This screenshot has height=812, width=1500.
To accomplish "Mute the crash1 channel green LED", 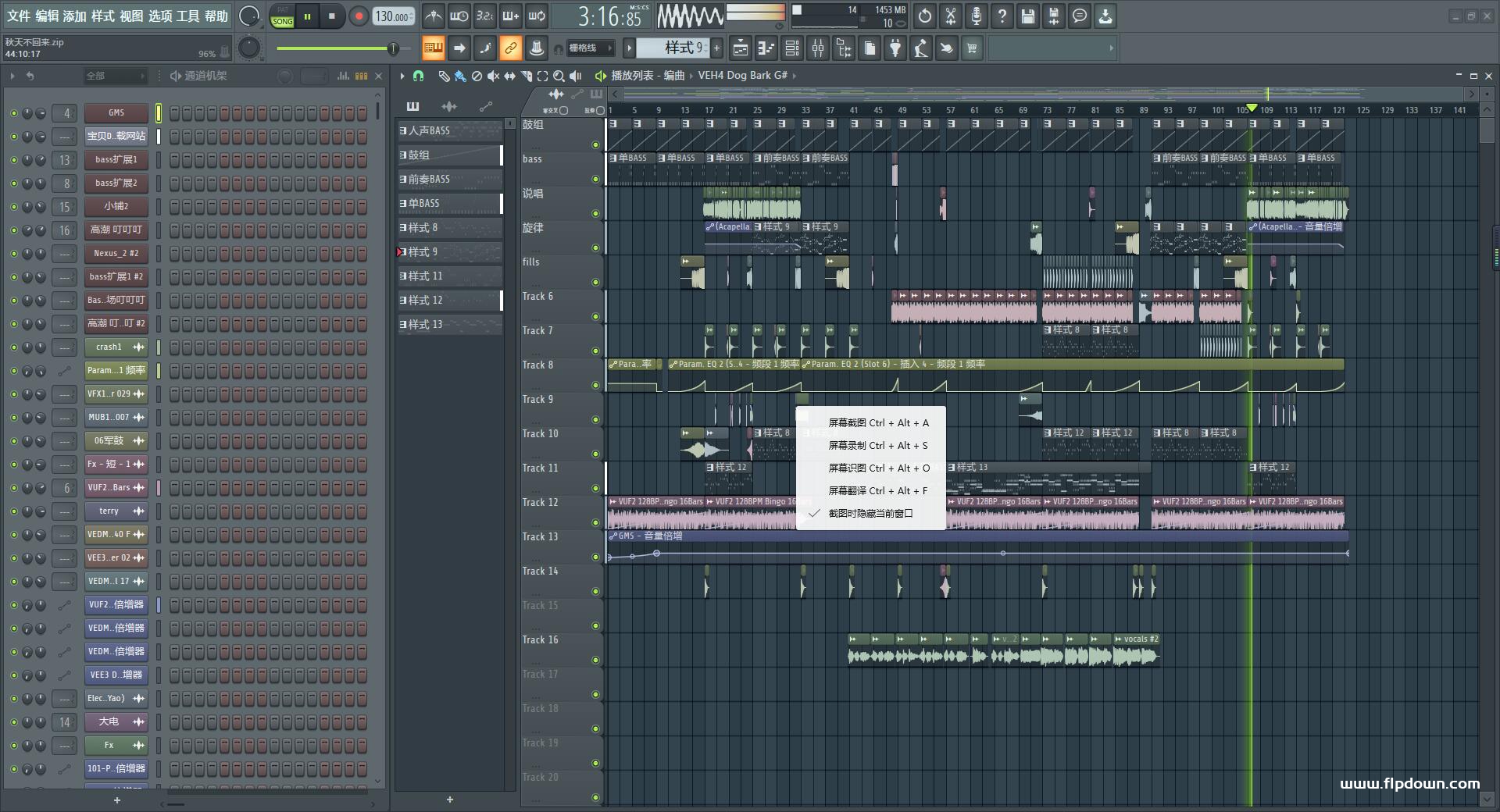I will click(x=13, y=347).
